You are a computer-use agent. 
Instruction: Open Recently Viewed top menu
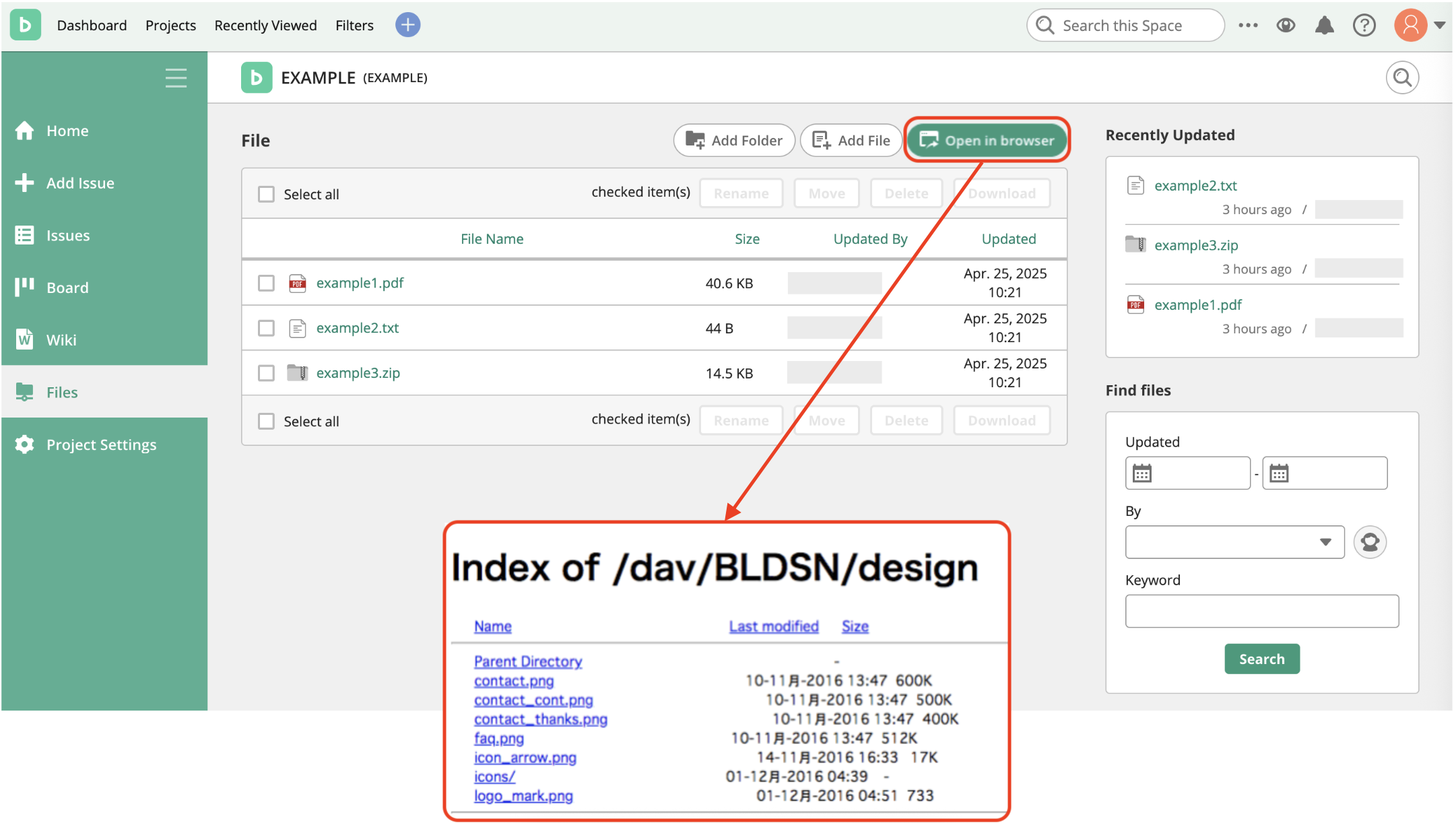[x=265, y=25]
